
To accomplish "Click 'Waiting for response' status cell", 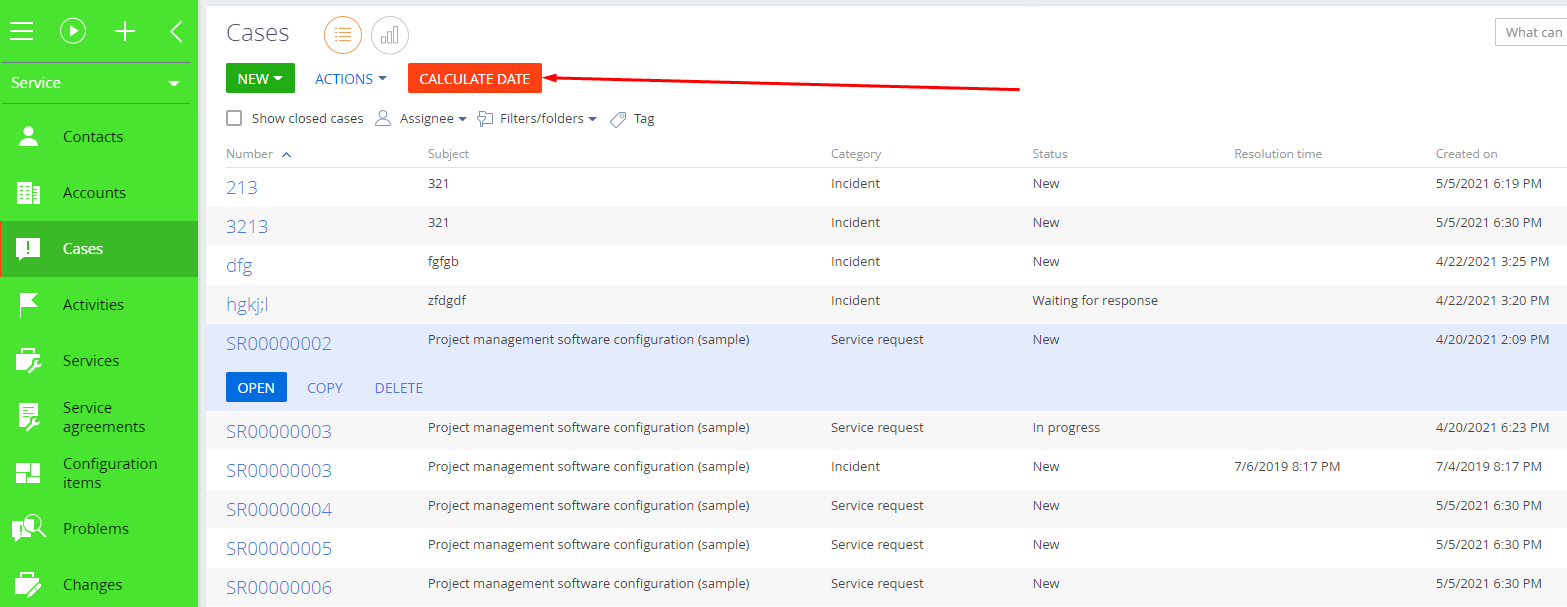I will pyautogui.click(x=1095, y=301).
